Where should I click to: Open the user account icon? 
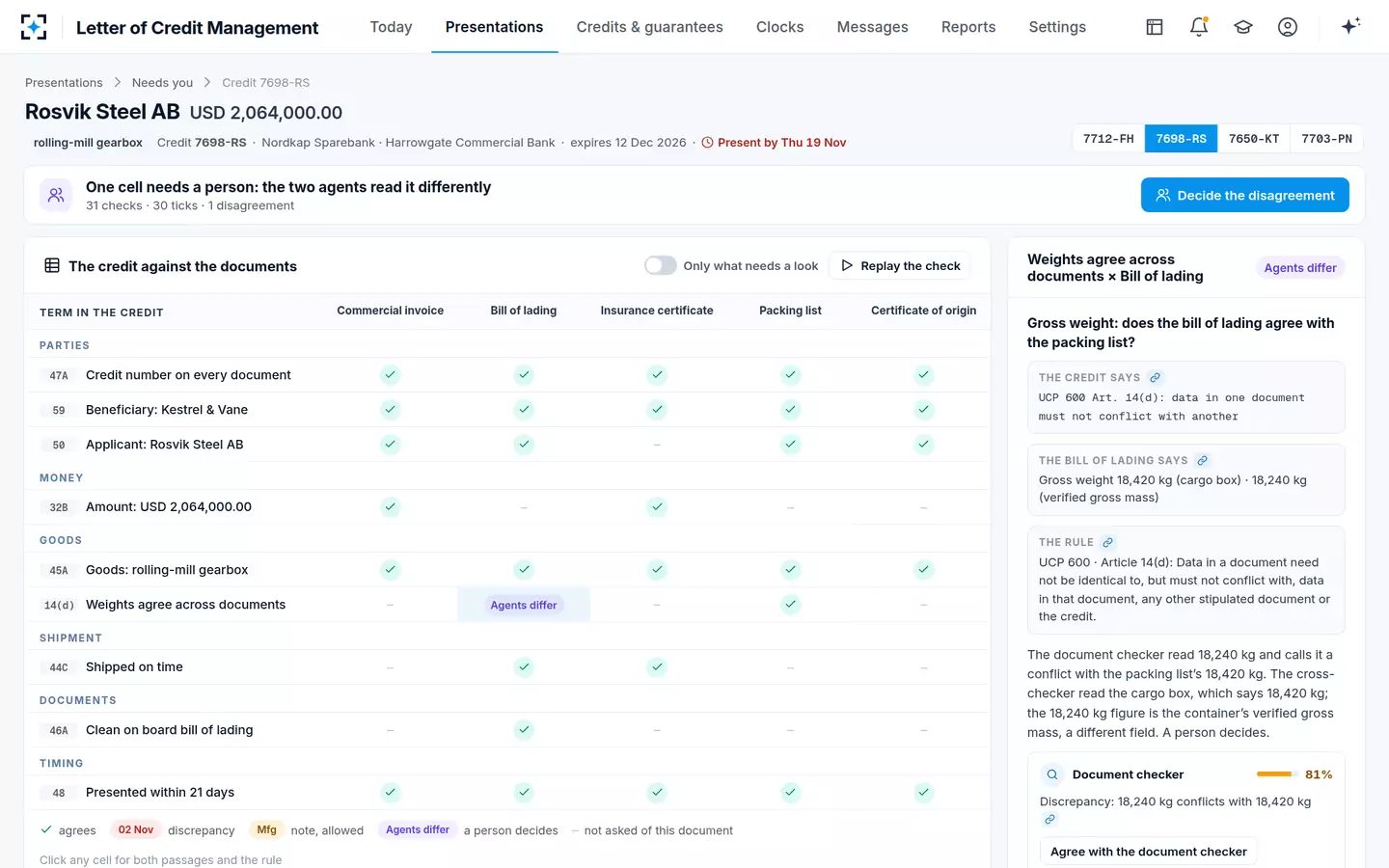coord(1288,27)
